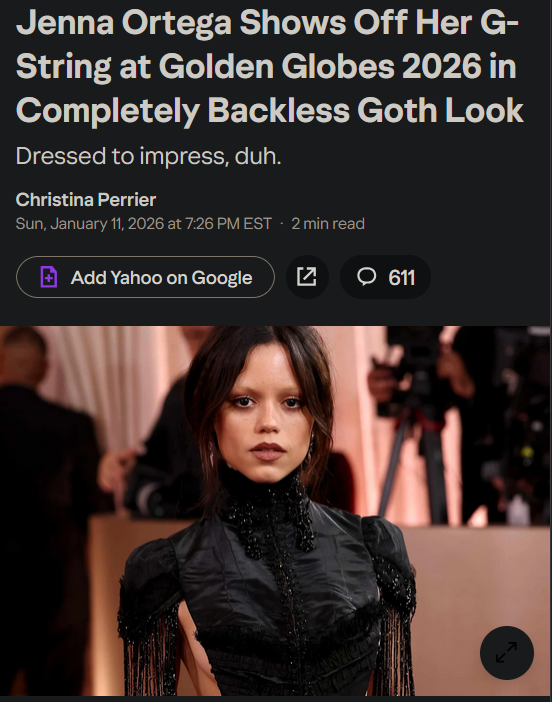Click subheading "Dressed to impress, duh."
The height and width of the screenshot is (702, 552).
point(149,156)
